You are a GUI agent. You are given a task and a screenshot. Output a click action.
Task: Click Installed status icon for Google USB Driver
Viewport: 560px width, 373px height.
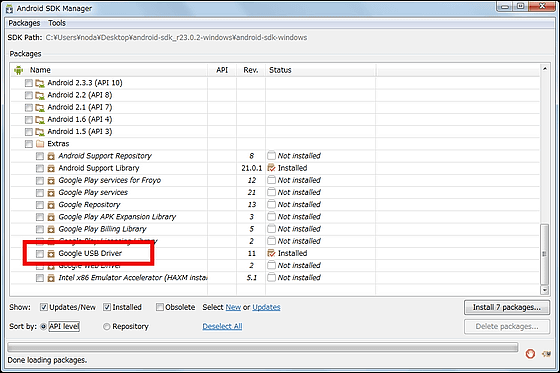click(x=271, y=253)
